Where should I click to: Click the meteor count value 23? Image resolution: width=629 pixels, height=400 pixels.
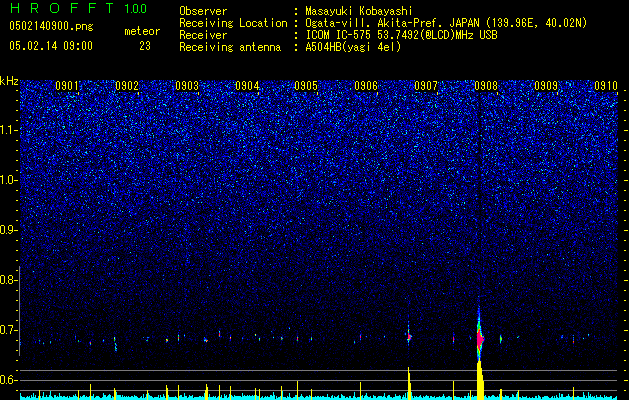pyautogui.click(x=145, y=46)
